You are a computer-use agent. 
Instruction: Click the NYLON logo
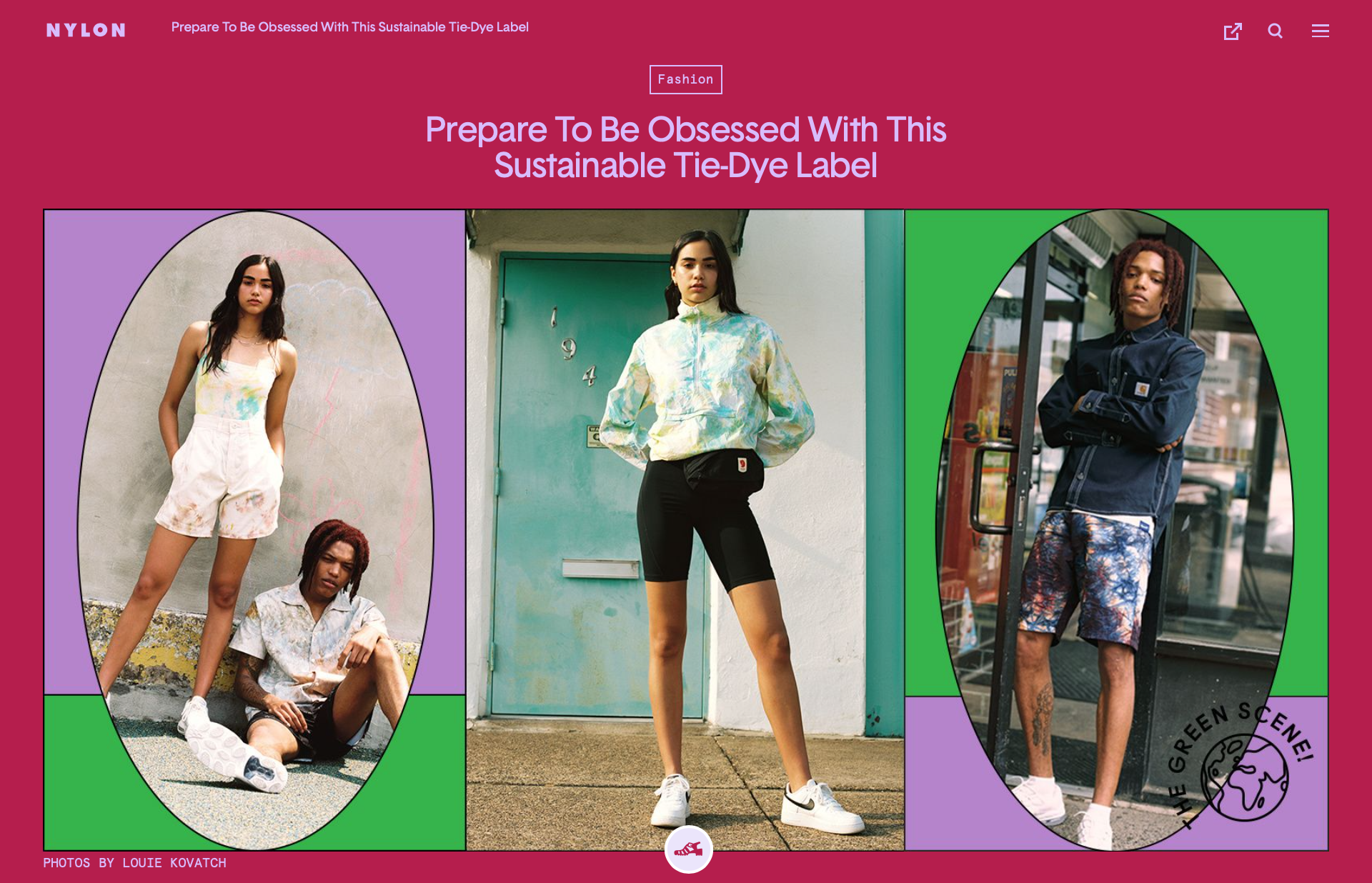tap(86, 30)
